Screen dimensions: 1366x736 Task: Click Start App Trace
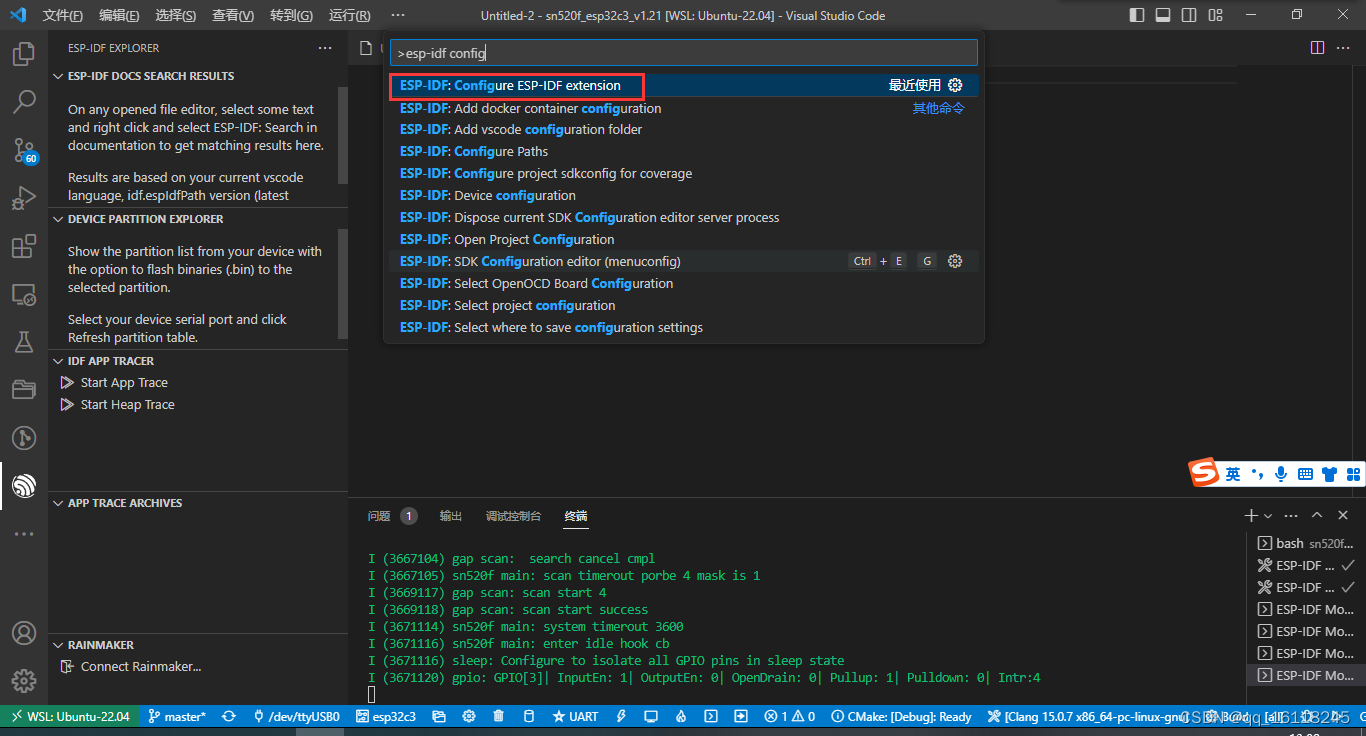[x=124, y=383]
